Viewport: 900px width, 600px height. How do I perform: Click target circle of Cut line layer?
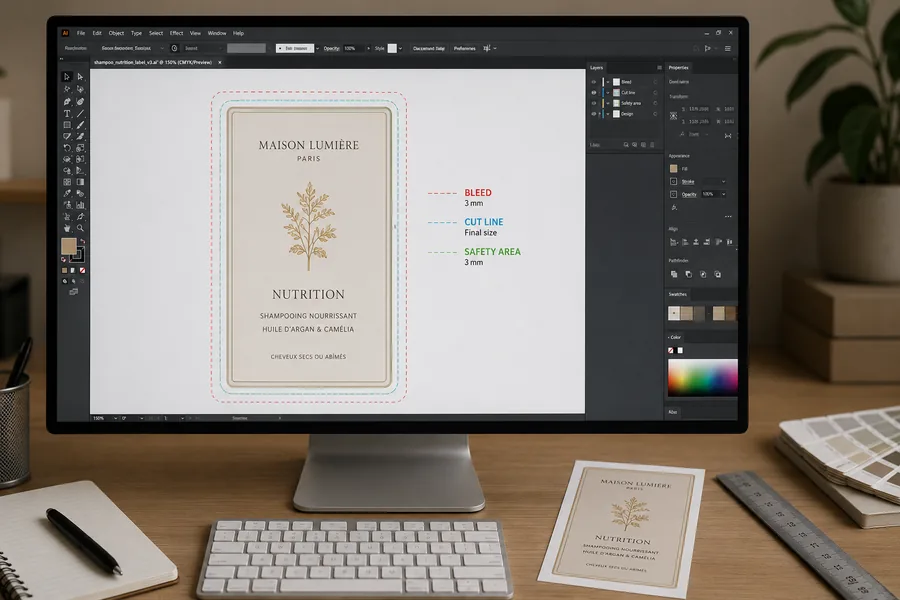tap(655, 92)
